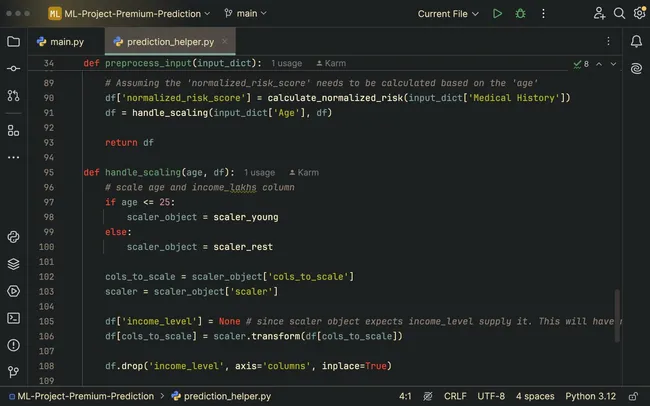
Task: Open the Commit tool window
Action: coord(13,68)
